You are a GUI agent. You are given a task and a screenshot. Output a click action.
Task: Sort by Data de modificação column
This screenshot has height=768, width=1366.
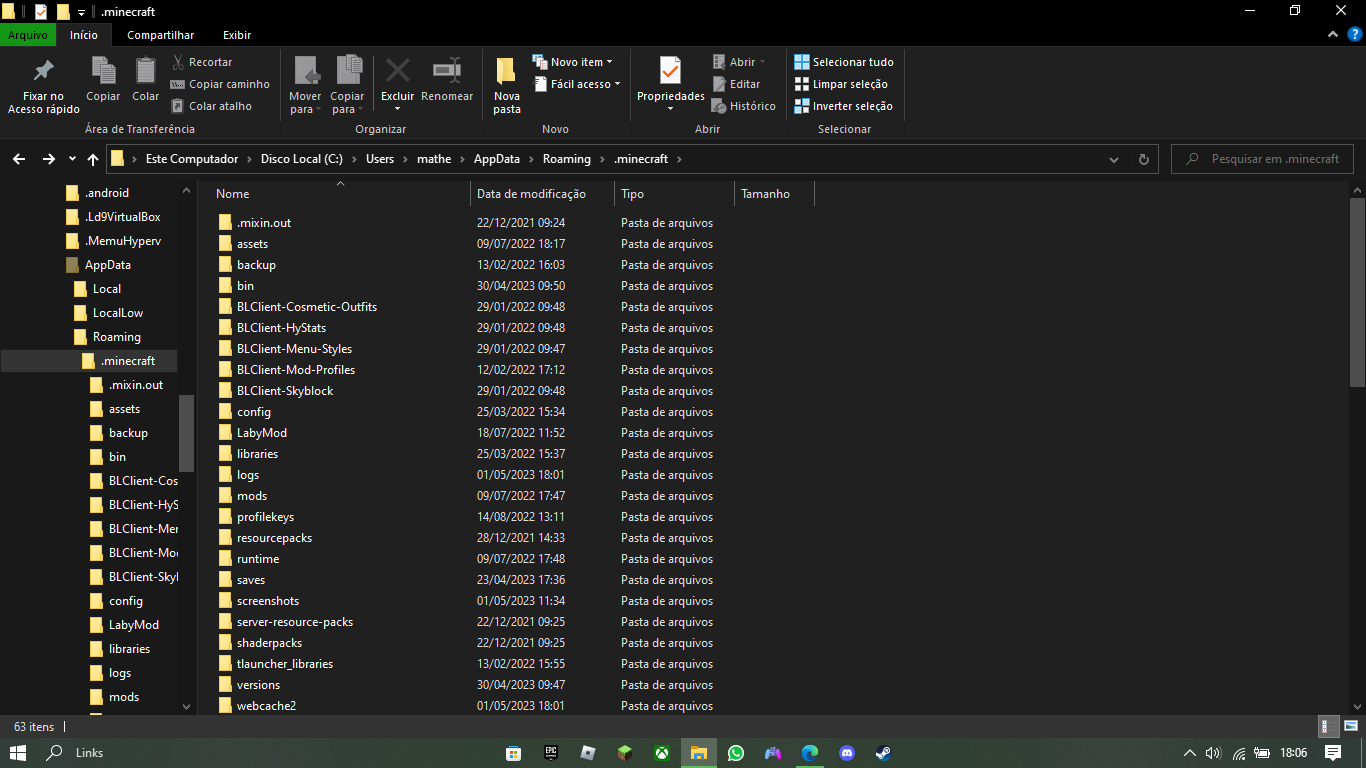click(x=542, y=194)
